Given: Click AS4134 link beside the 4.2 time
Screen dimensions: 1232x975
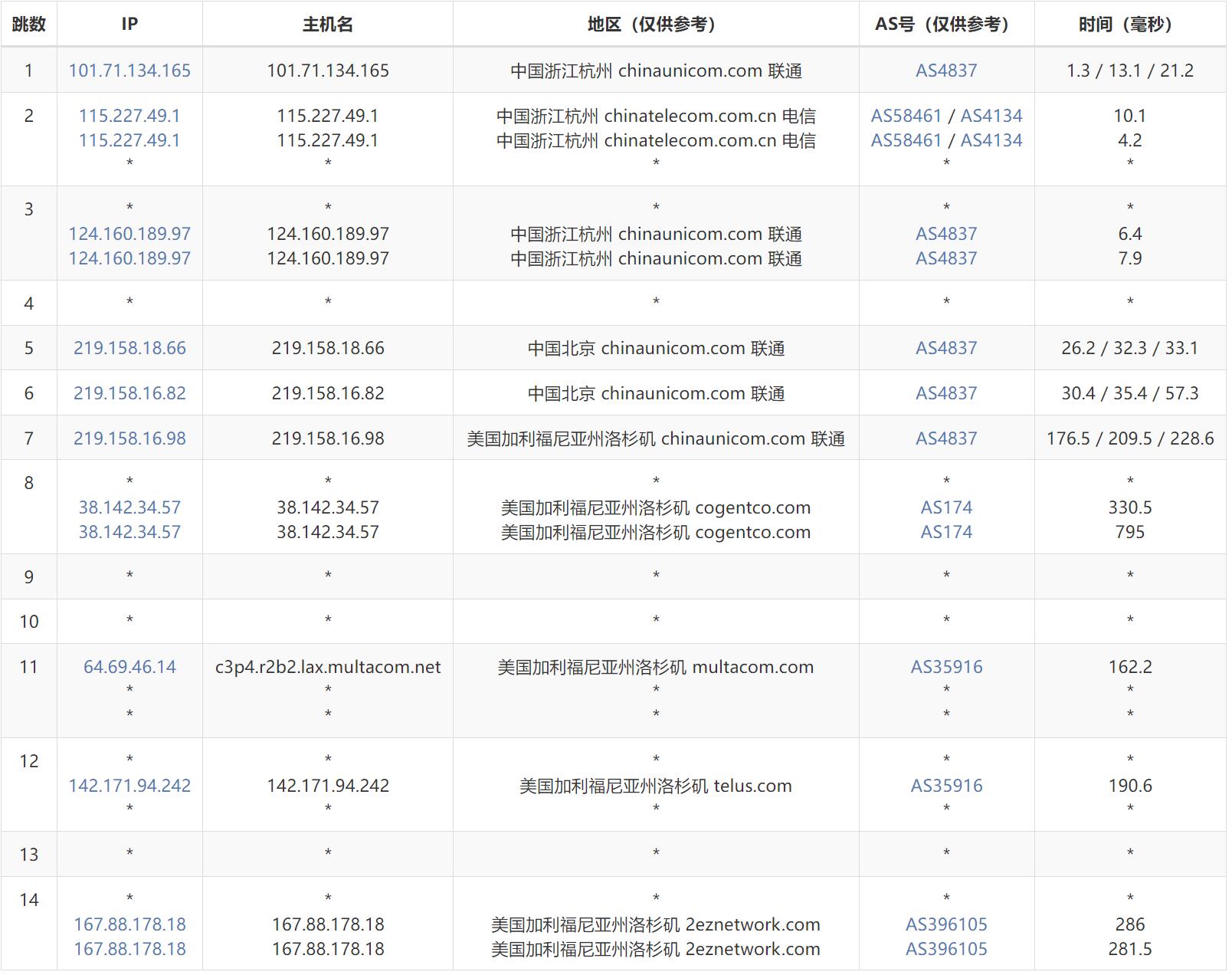Looking at the screenshot, I should 991,140.
